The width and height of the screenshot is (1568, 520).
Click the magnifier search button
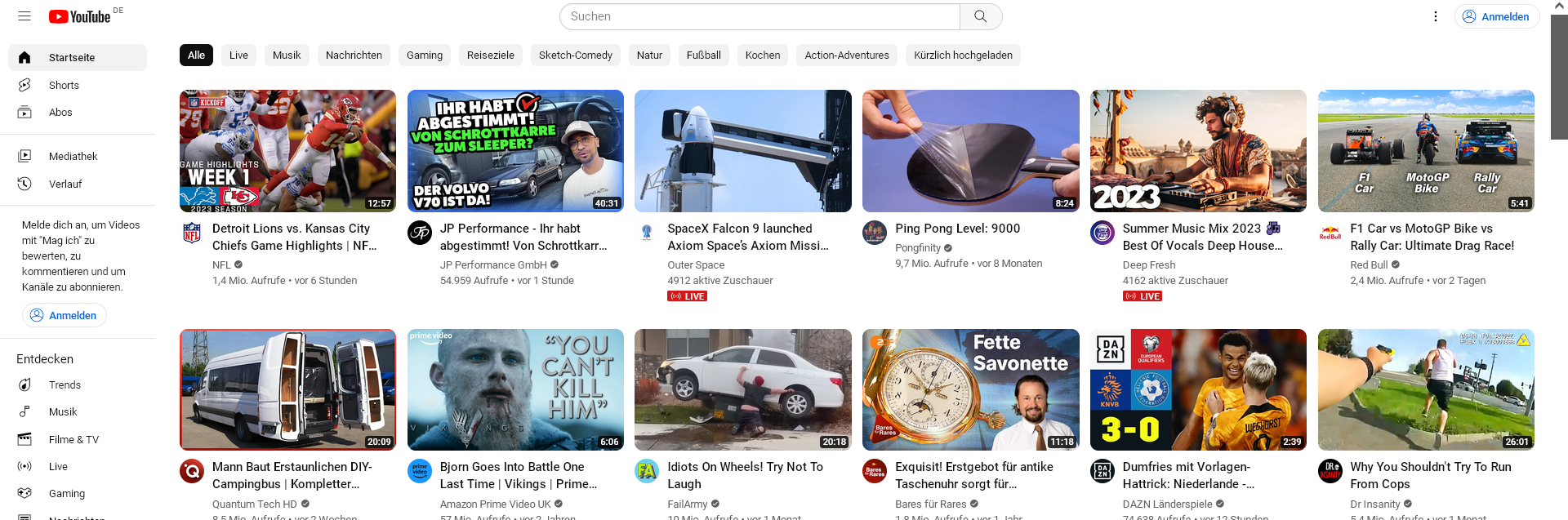click(x=981, y=16)
